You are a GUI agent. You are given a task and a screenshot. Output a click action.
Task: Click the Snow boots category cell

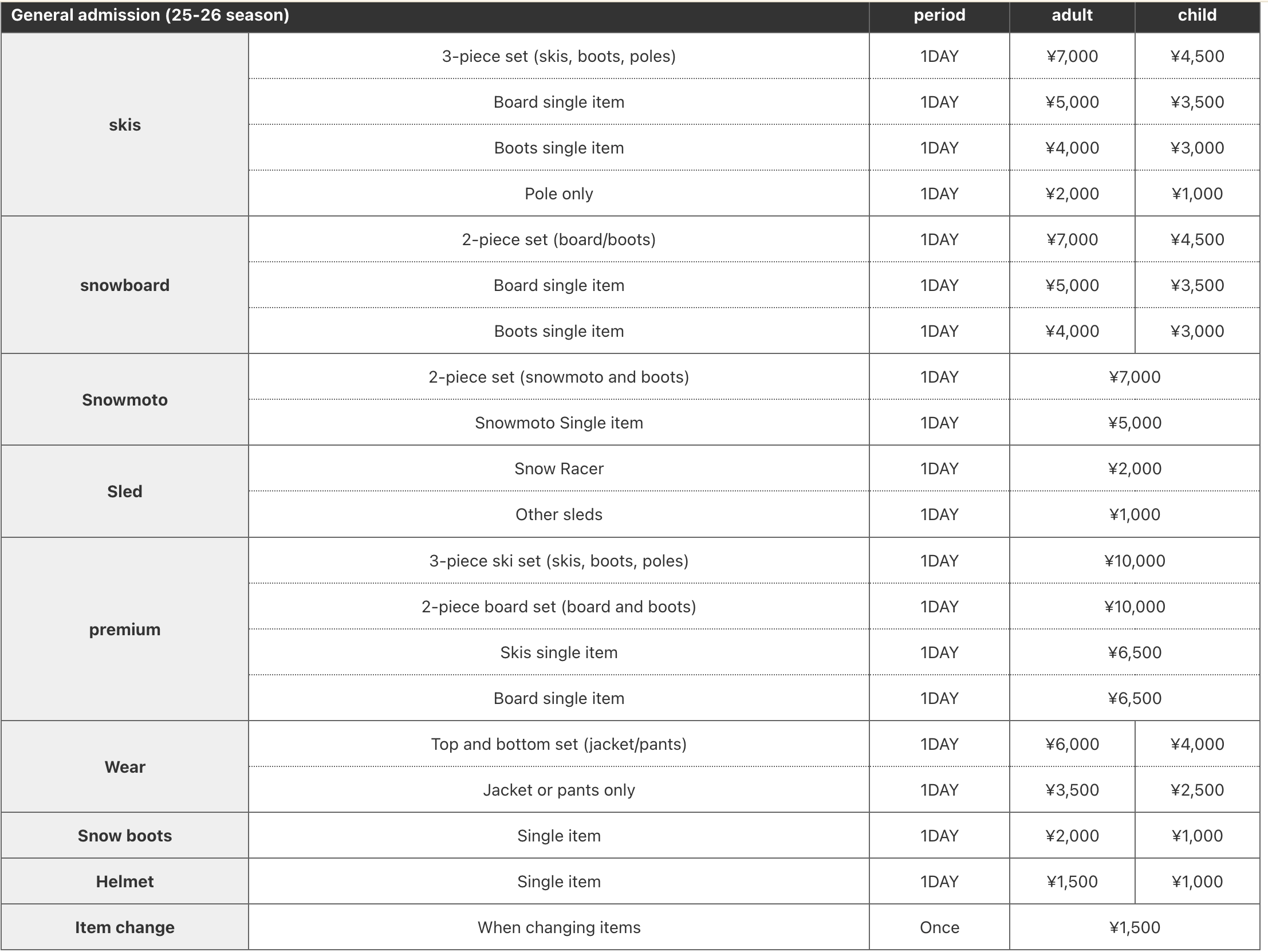pos(124,836)
